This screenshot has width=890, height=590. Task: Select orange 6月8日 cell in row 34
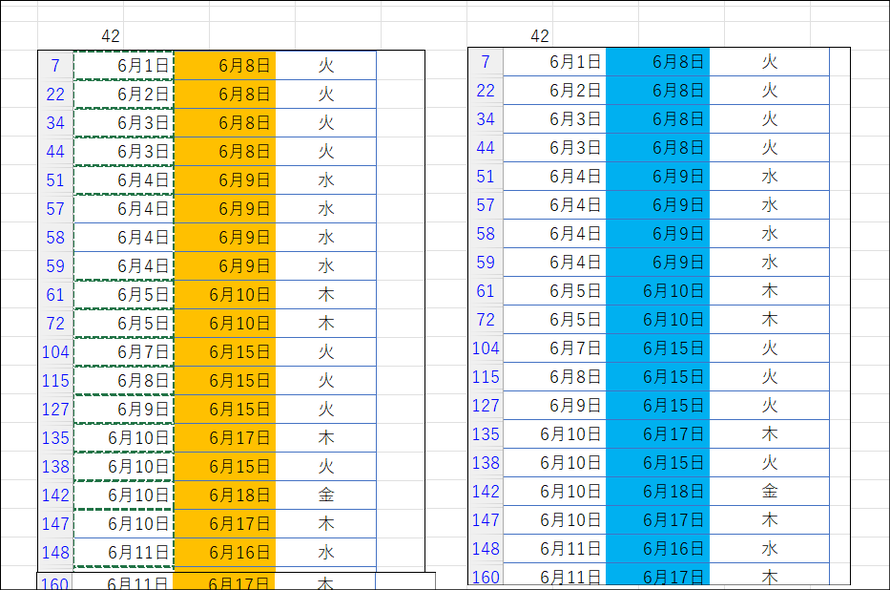[x=225, y=123]
